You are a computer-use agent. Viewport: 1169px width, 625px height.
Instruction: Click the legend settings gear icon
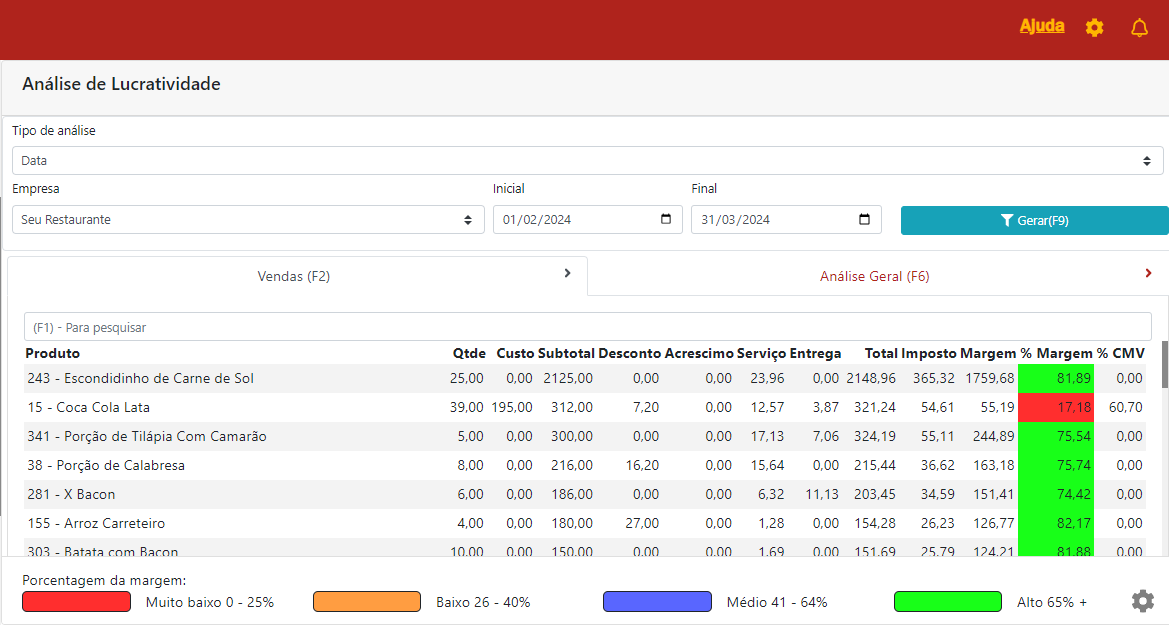pos(1143,601)
